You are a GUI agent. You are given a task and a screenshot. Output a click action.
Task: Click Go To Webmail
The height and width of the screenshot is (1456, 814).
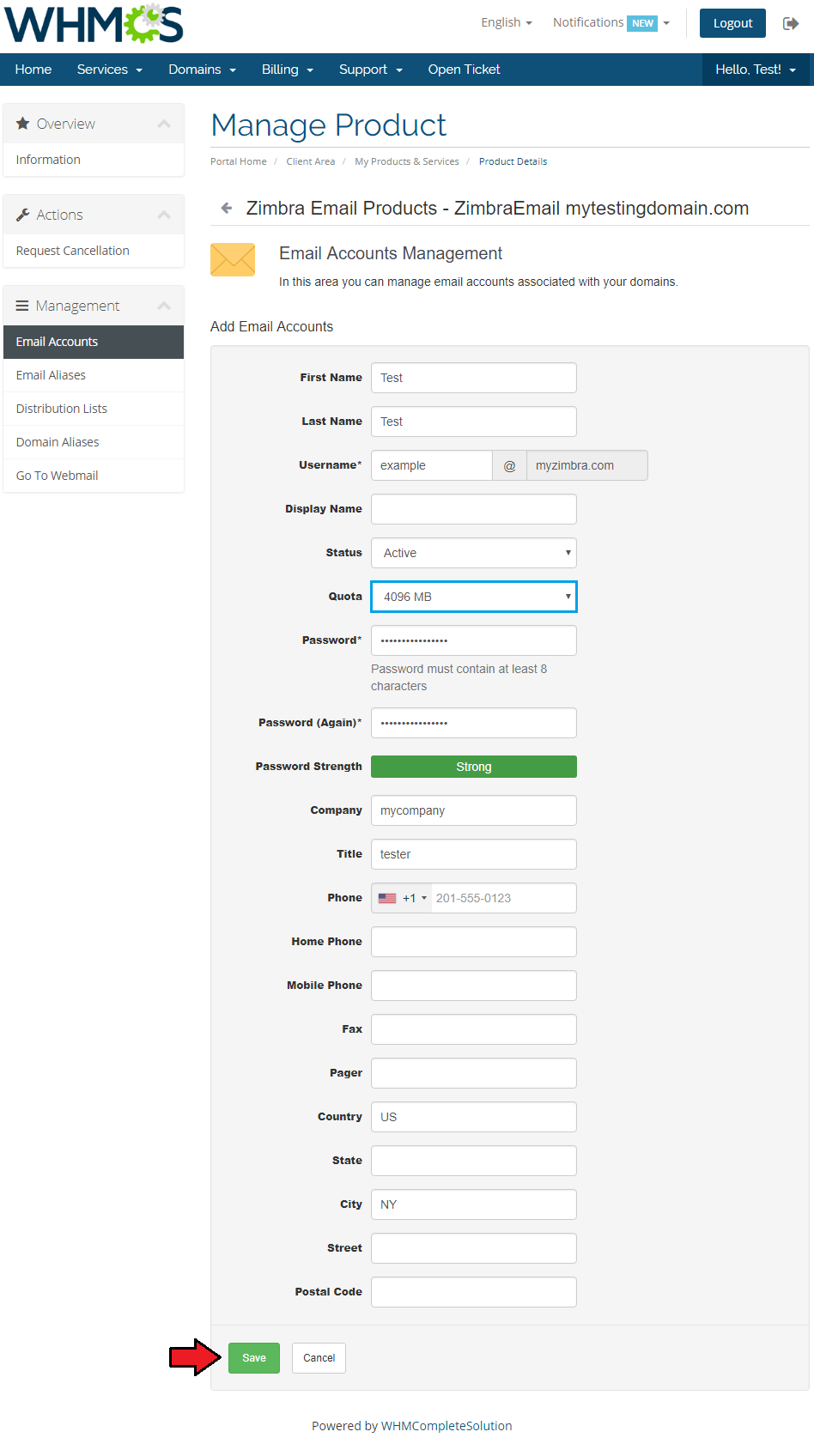point(94,476)
